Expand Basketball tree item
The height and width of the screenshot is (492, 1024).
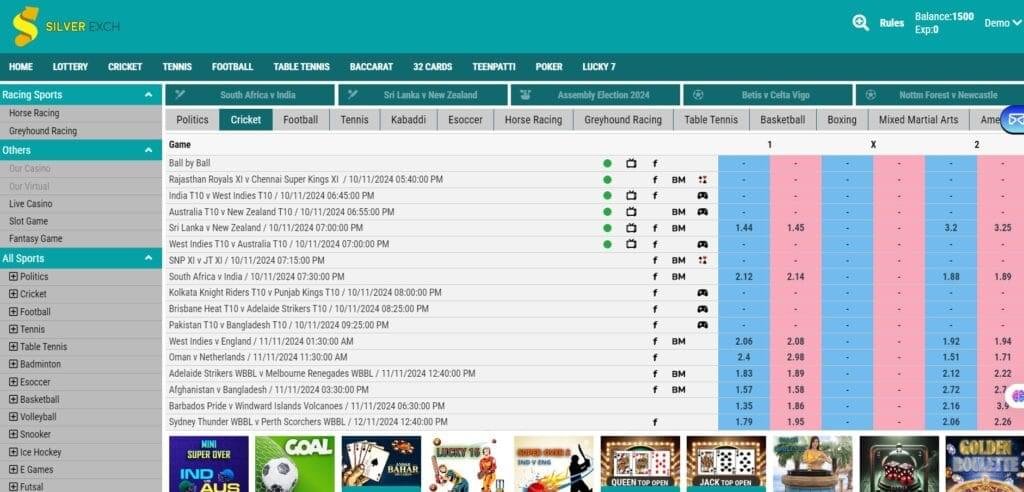(x=13, y=399)
